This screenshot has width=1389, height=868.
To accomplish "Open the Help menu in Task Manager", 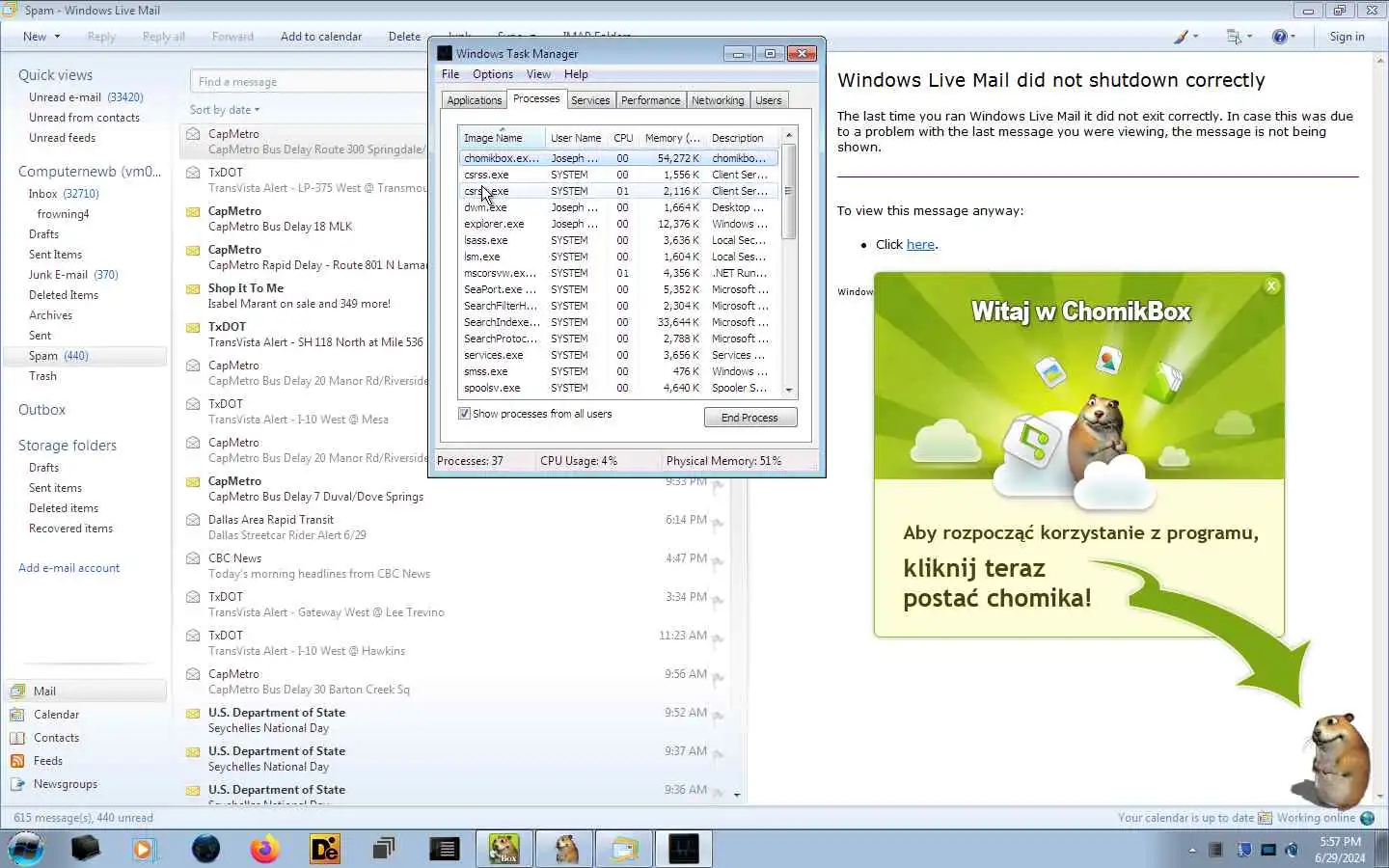I will click(576, 74).
